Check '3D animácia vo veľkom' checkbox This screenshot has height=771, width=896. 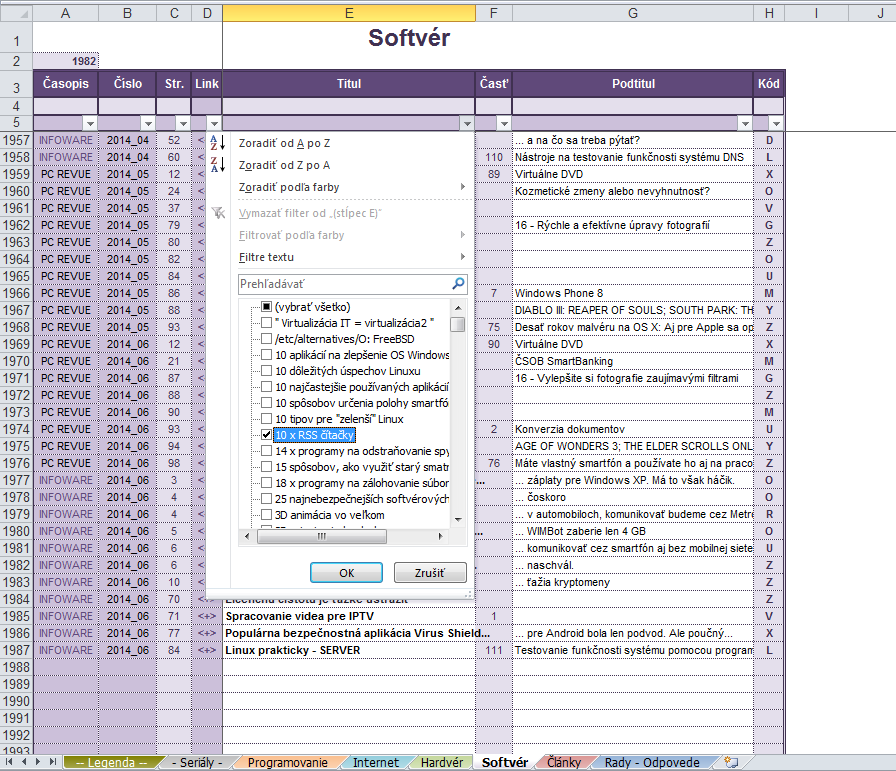click(266, 515)
